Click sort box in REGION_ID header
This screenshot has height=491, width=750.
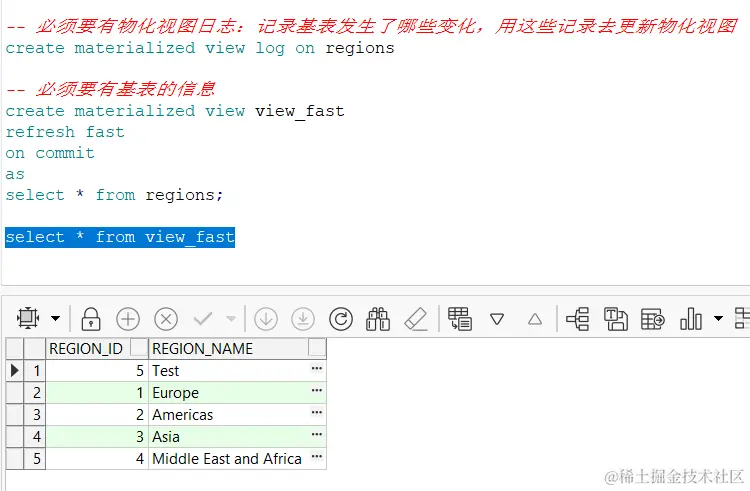tap(139, 347)
